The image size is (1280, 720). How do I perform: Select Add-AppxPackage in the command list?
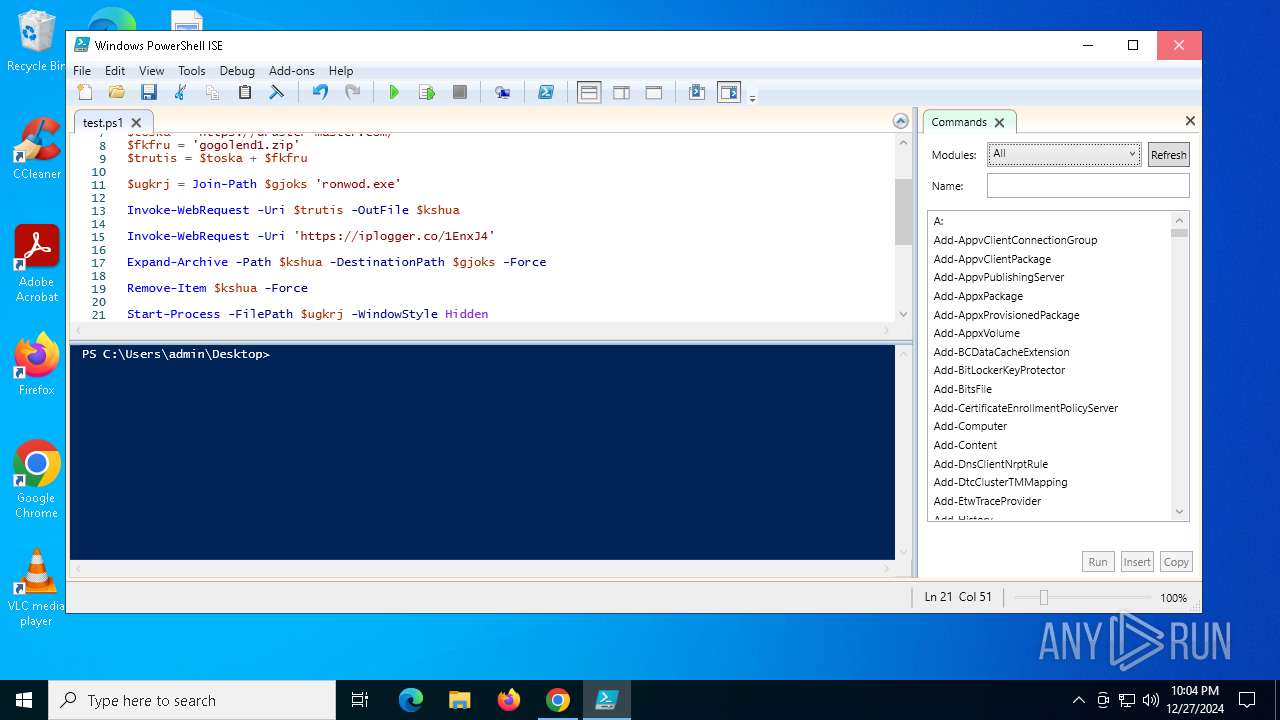pos(978,296)
